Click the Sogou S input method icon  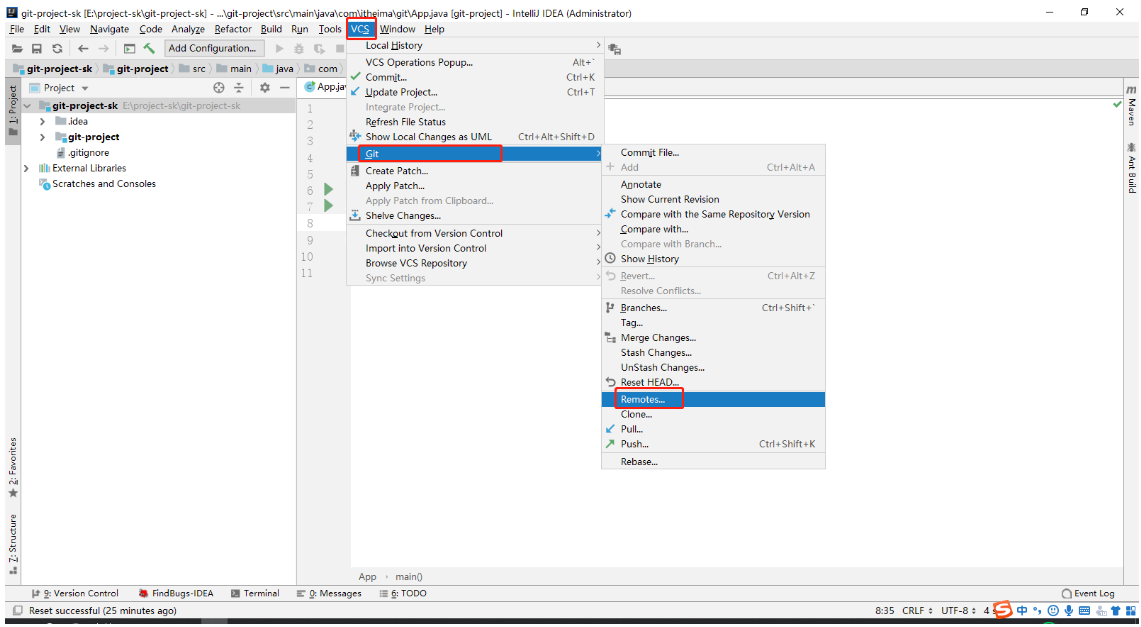tap(1003, 610)
